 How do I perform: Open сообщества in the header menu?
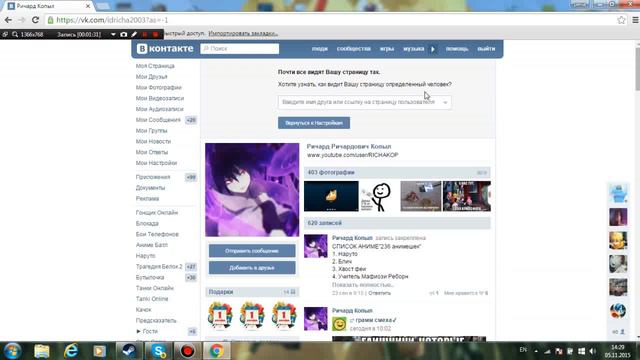coord(353,49)
